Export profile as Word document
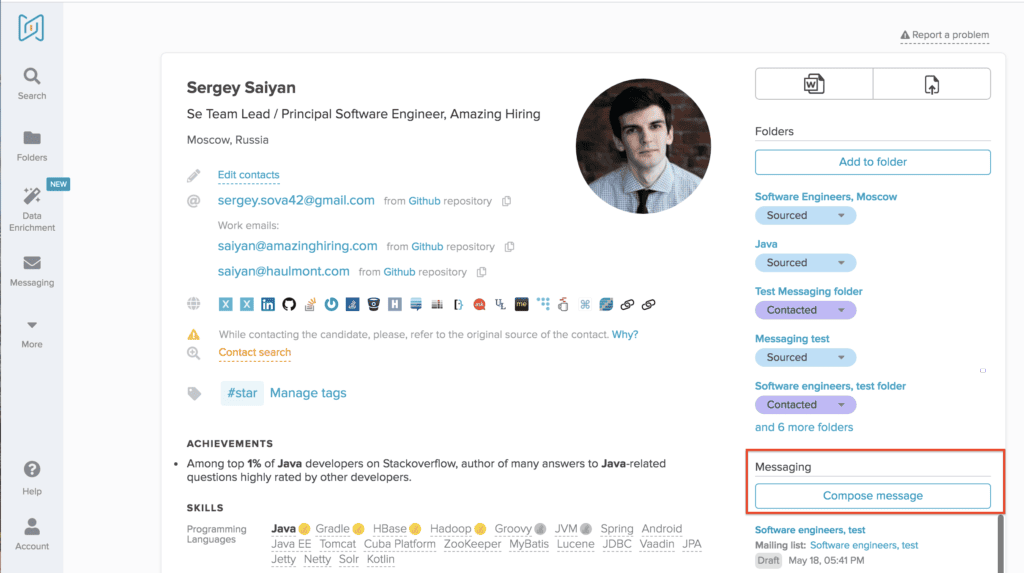Screen dimensions: 1024x573 point(814,84)
